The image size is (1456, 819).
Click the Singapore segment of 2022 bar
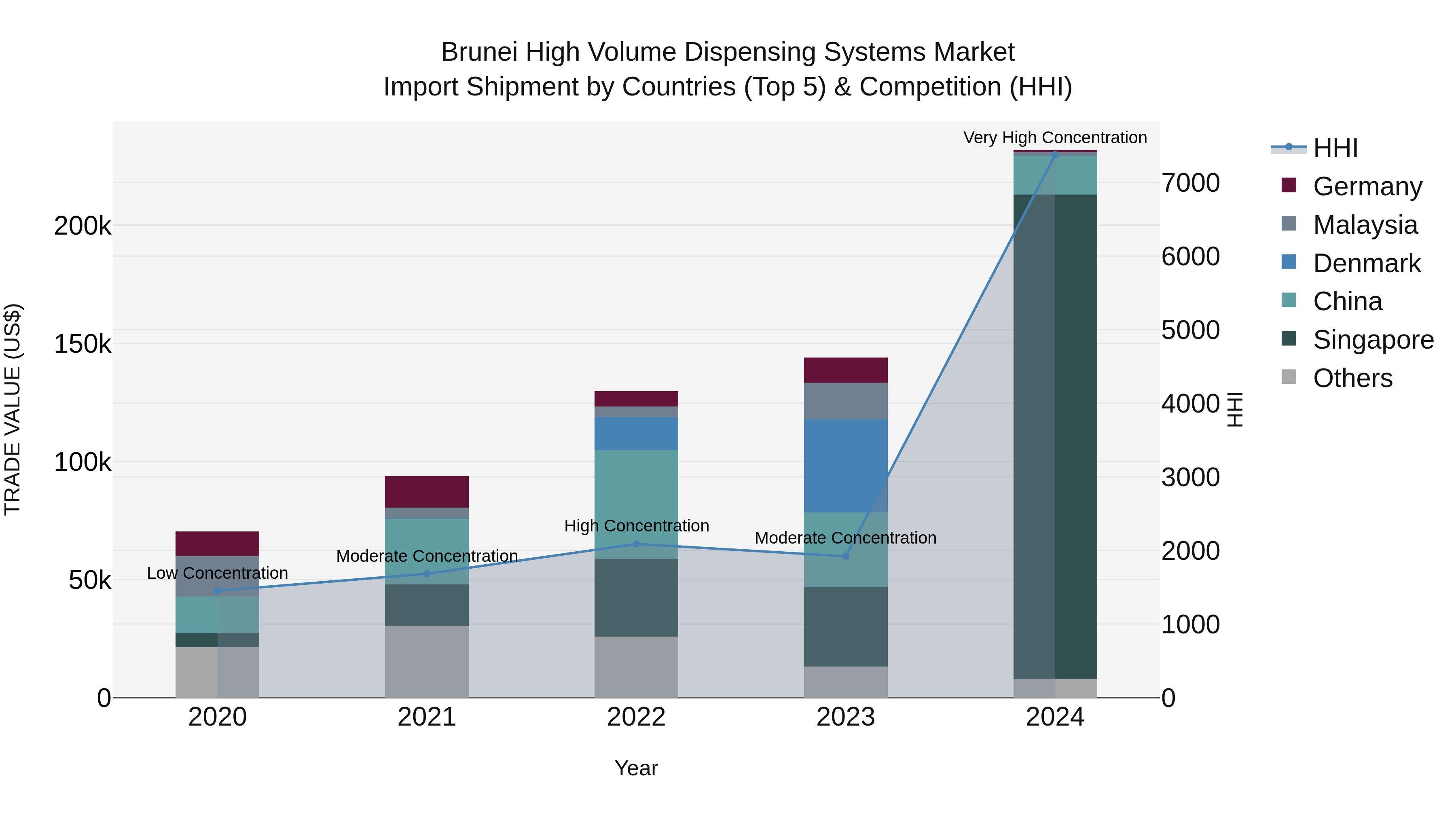tap(637, 598)
